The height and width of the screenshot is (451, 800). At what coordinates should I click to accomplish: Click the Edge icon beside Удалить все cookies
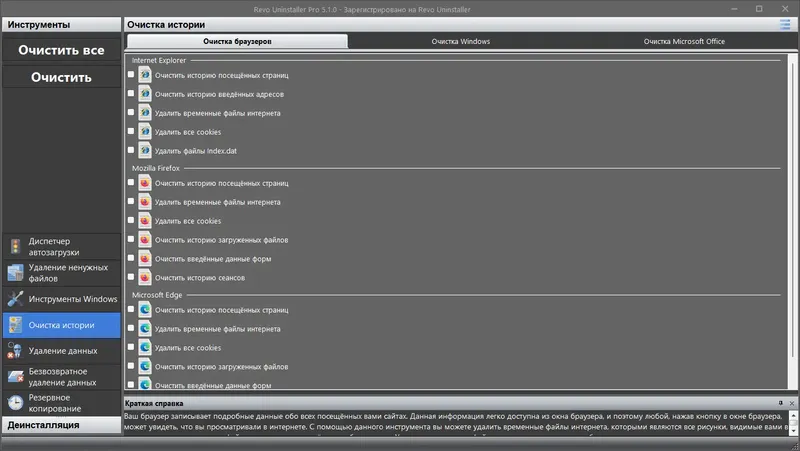145,347
